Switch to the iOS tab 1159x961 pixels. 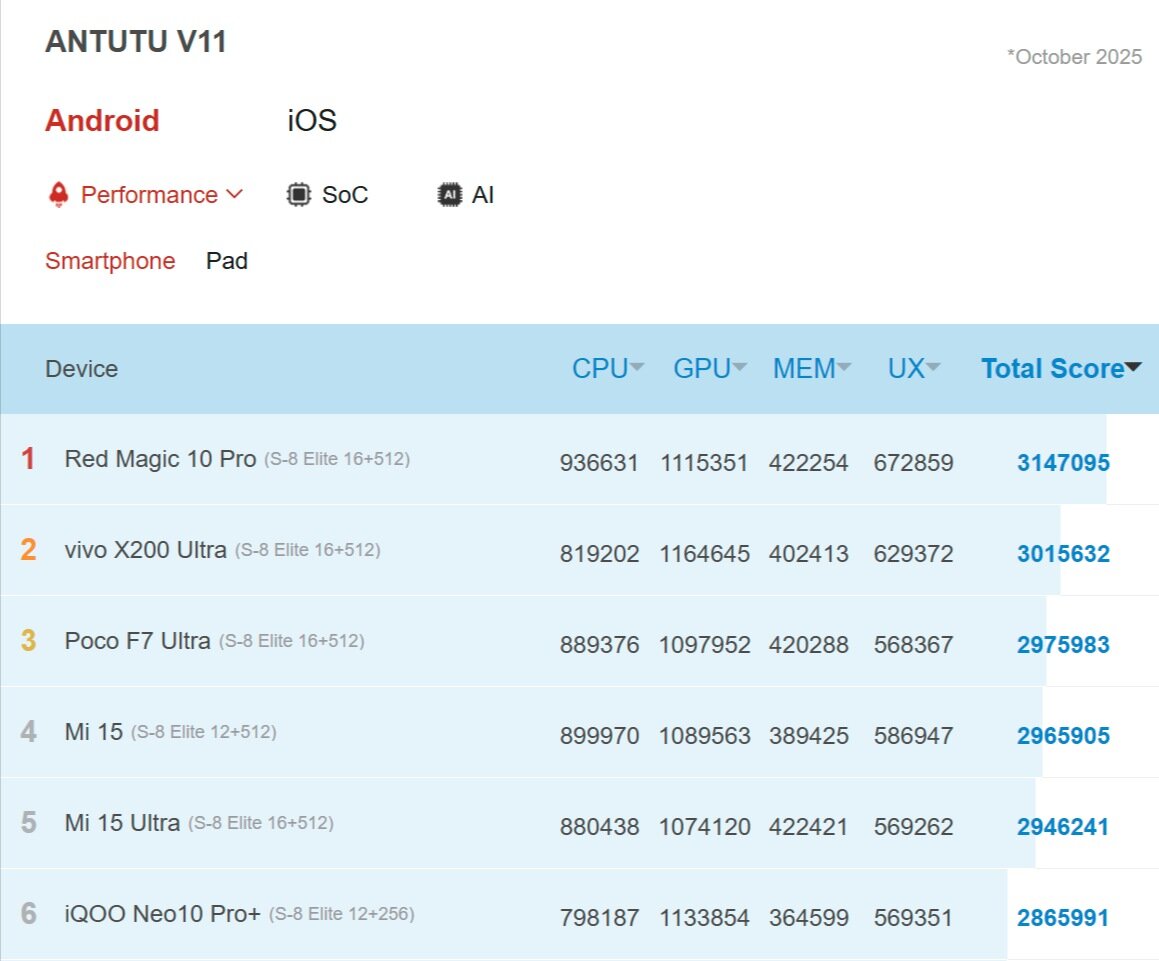[312, 121]
